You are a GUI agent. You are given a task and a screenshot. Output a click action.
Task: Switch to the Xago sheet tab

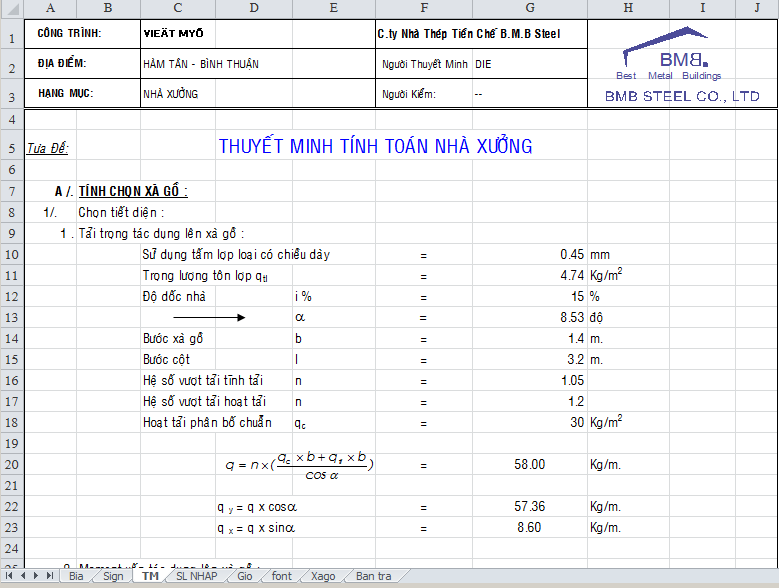(323, 576)
